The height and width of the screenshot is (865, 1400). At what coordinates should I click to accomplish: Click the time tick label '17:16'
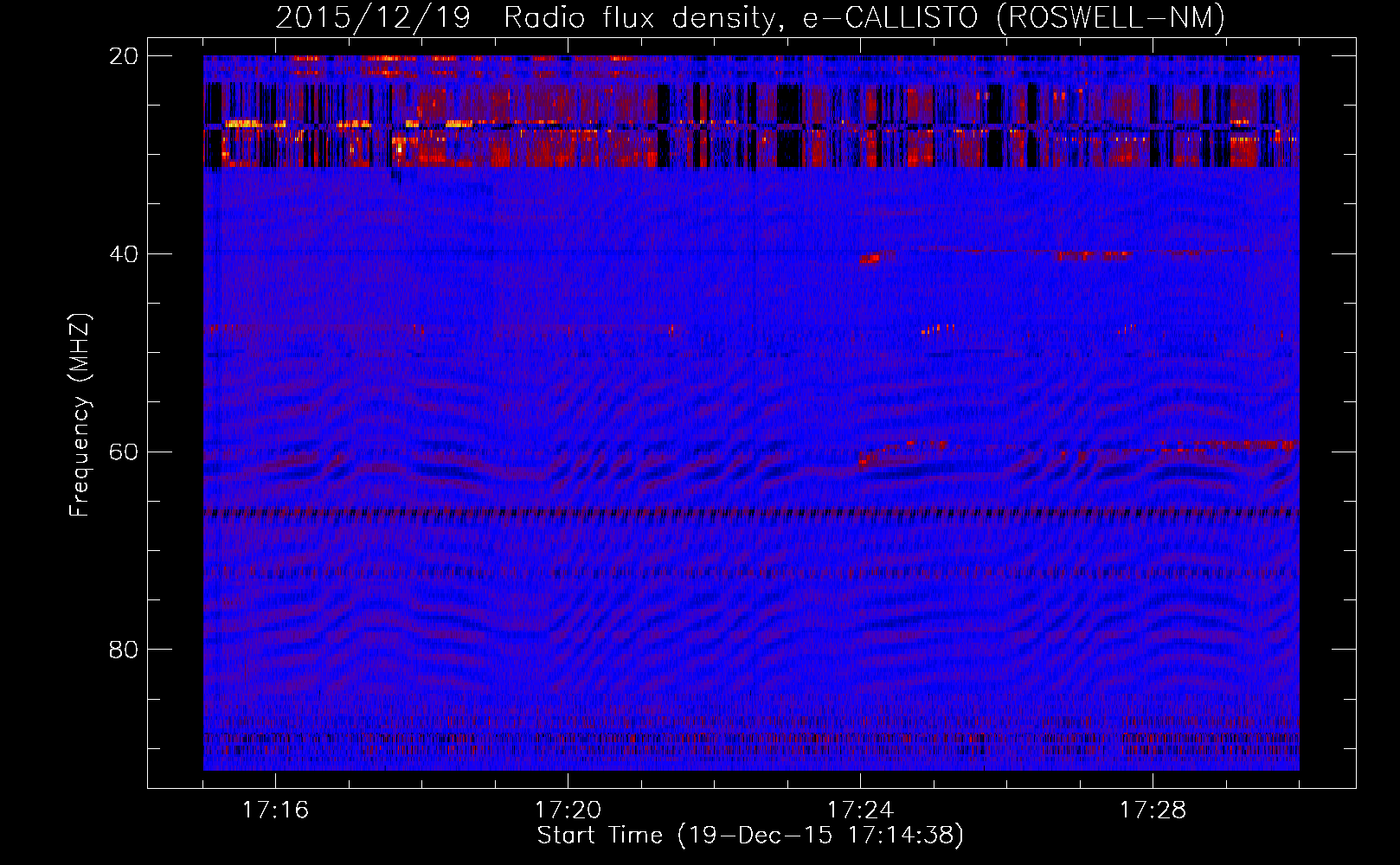[x=275, y=811]
